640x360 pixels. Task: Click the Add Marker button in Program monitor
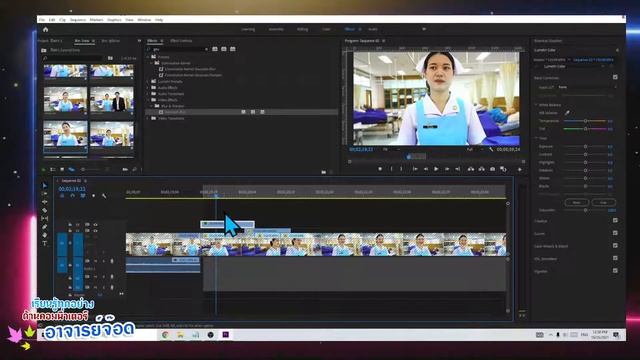point(380,169)
